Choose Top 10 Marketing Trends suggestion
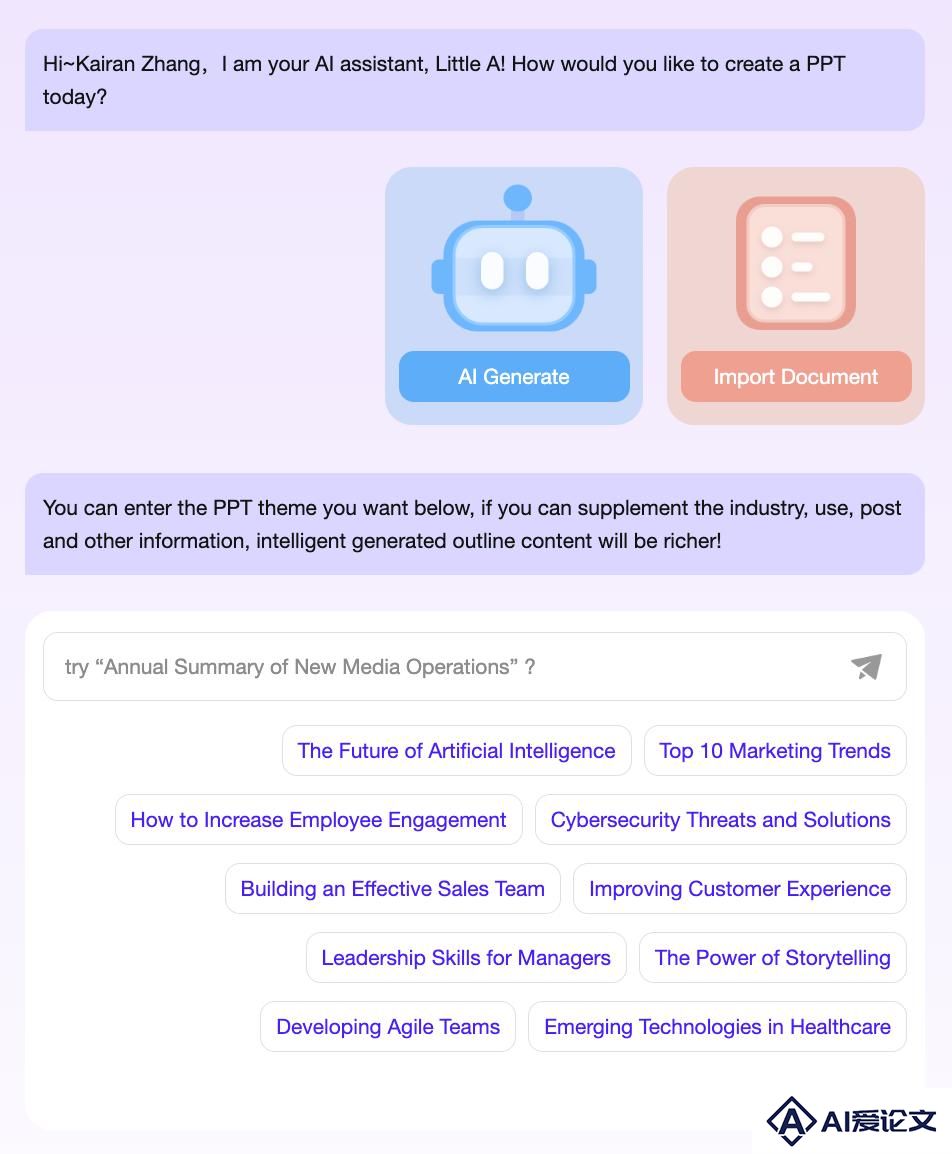 point(775,751)
